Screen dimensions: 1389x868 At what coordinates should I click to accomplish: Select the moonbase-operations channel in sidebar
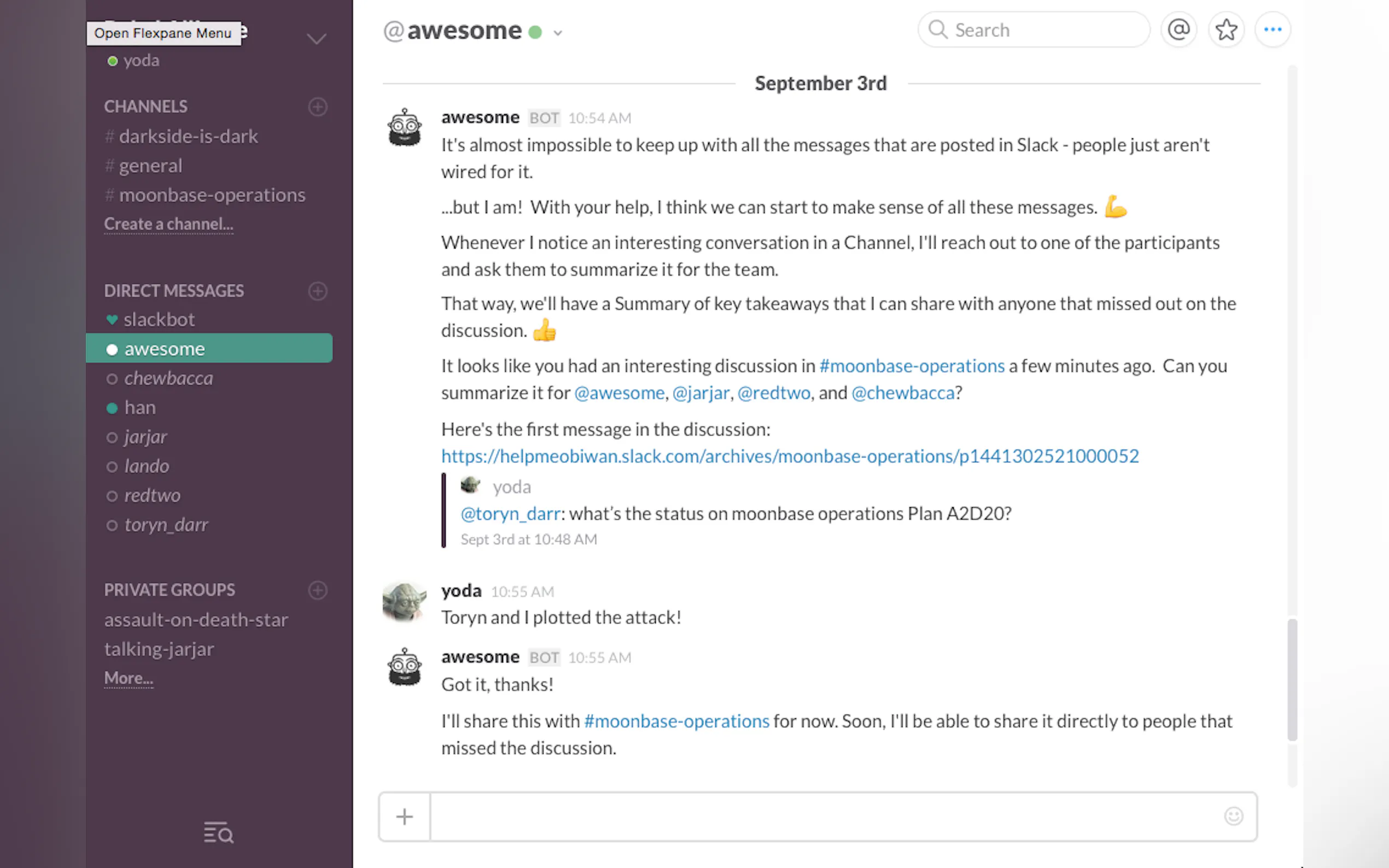(x=212, y=195)
